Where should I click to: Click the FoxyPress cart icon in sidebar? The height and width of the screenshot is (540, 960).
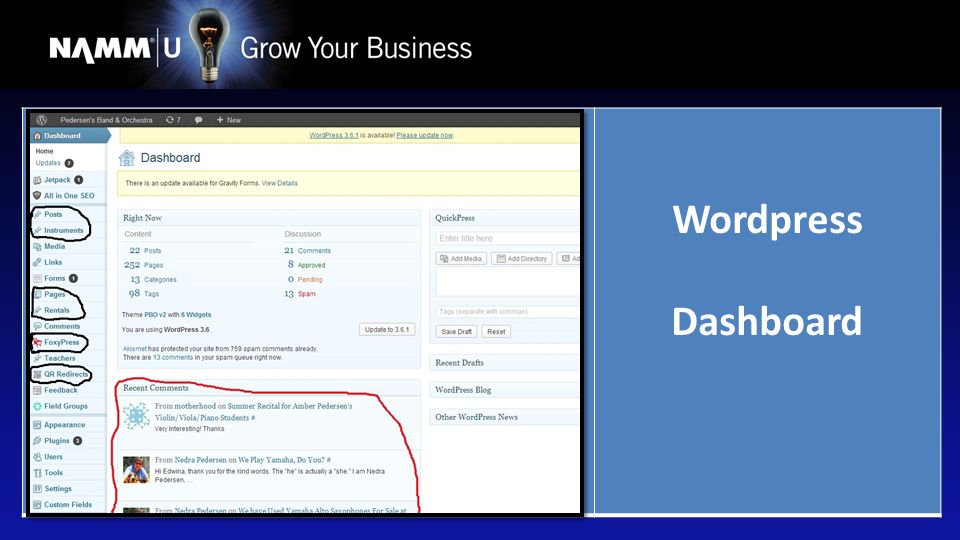coord(37,342)
